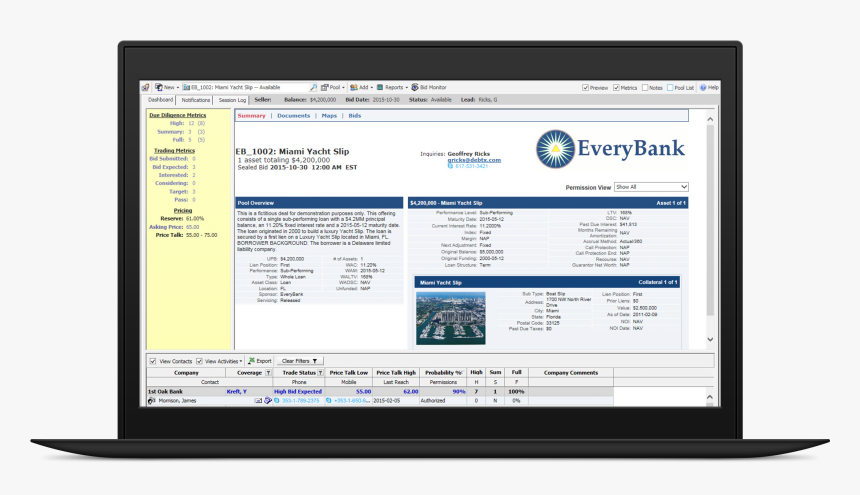Switch to the Dashboard tab

click(161, 100)
